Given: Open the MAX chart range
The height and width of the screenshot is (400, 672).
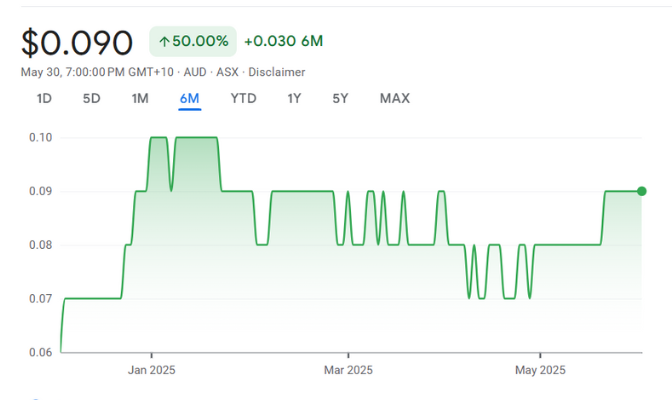Looking at the screenshot, I should [x=395, y=99].
